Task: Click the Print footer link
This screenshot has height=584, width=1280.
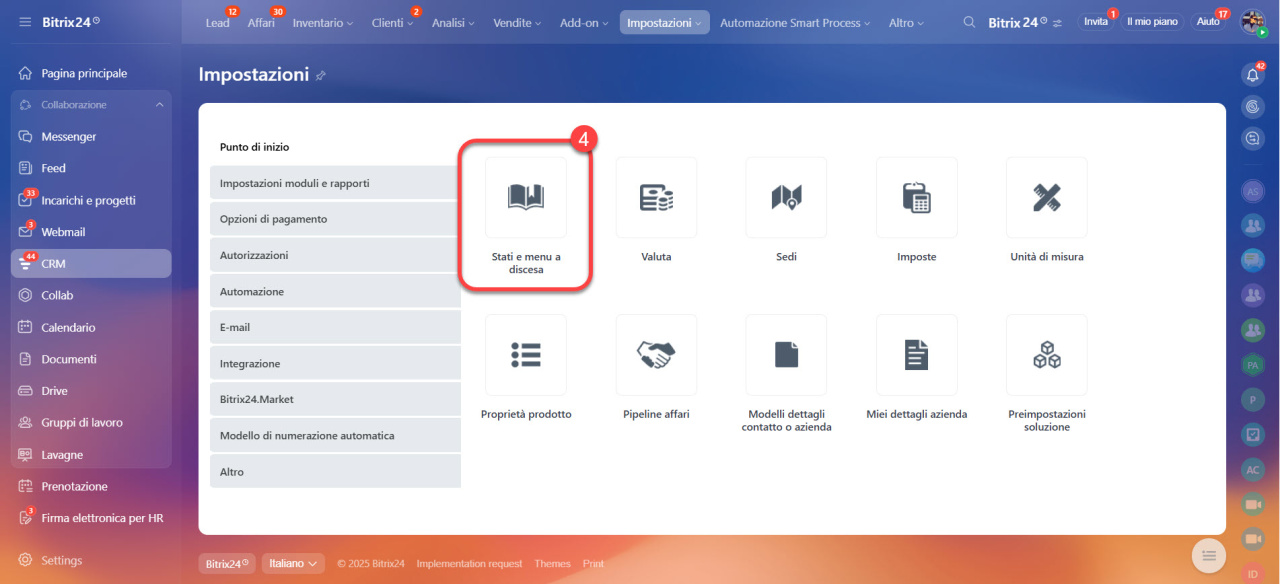Action: pos(594,564)
